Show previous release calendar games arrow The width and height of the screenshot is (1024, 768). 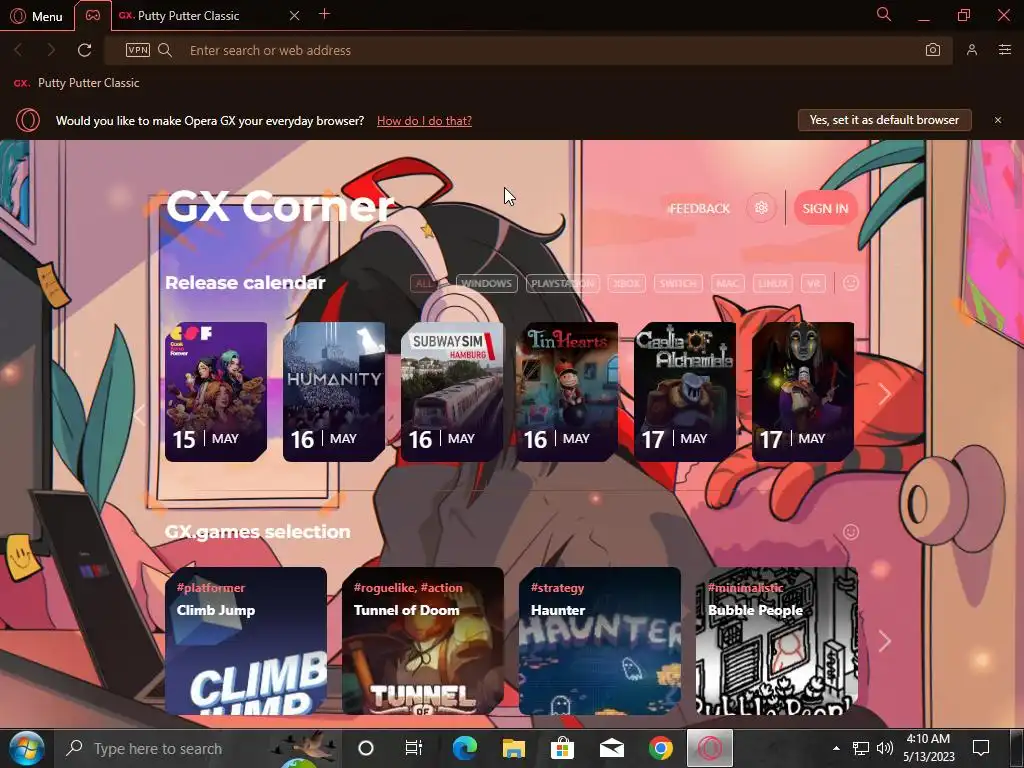click(x=139, y=415)
